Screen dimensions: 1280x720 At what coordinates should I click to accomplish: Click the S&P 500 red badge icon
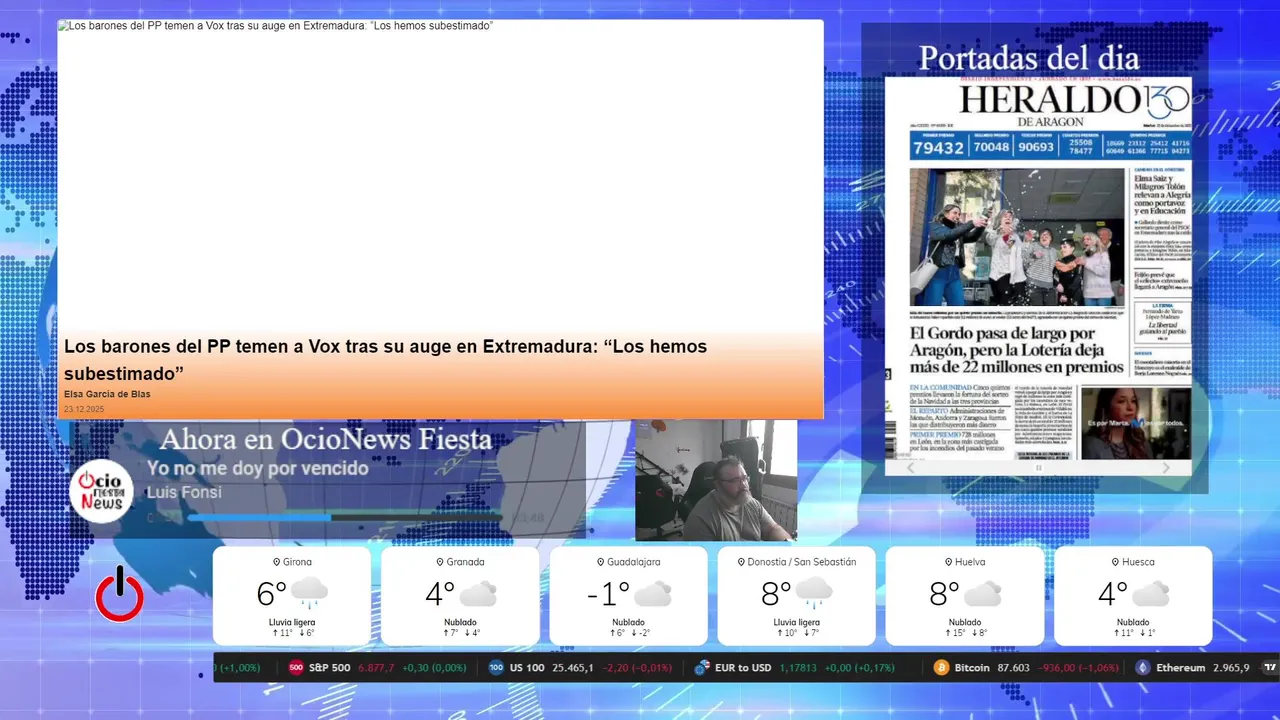tap(296, 667)
